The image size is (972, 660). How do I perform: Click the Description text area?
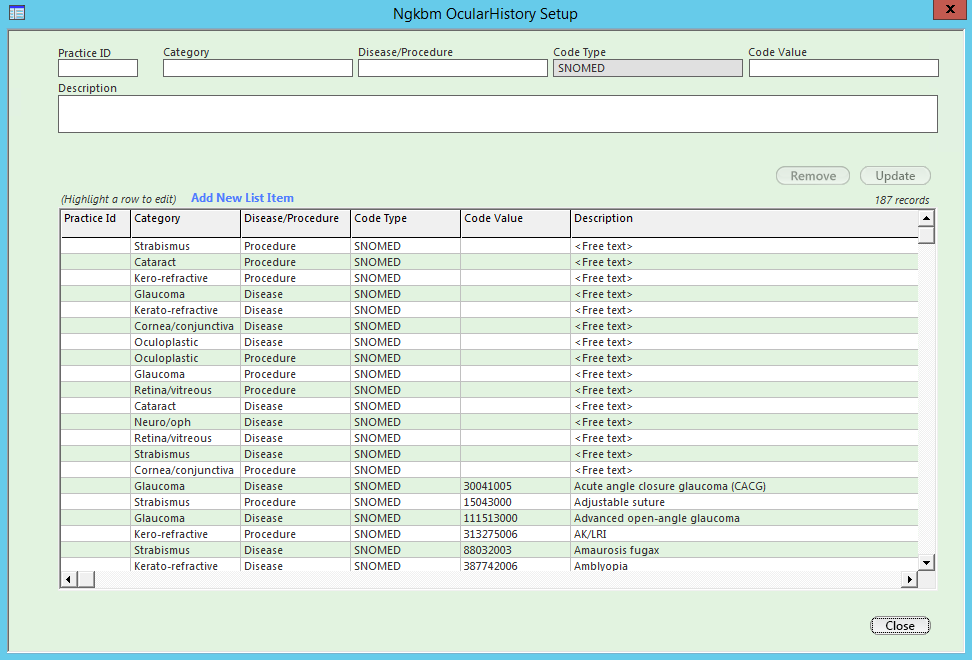pyautogui.click(x=498, y=114)
